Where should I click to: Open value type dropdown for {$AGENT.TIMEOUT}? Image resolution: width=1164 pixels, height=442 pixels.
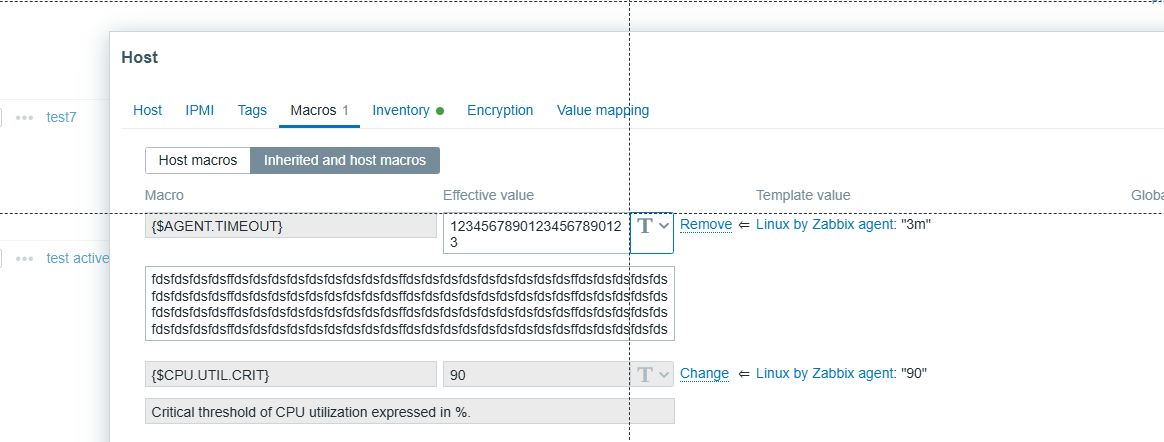653,226
